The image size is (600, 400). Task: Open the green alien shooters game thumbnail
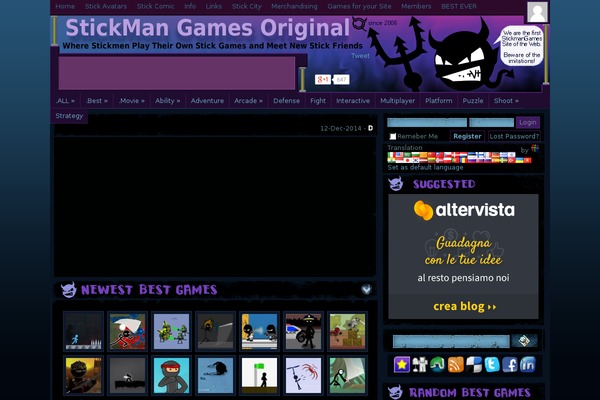pos(171,331)
